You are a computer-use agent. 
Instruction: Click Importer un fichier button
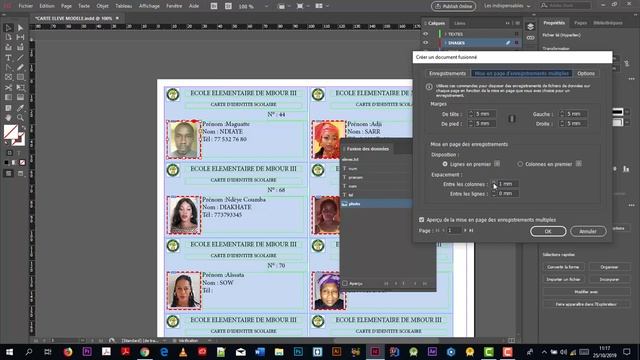[x=563, y=280]
